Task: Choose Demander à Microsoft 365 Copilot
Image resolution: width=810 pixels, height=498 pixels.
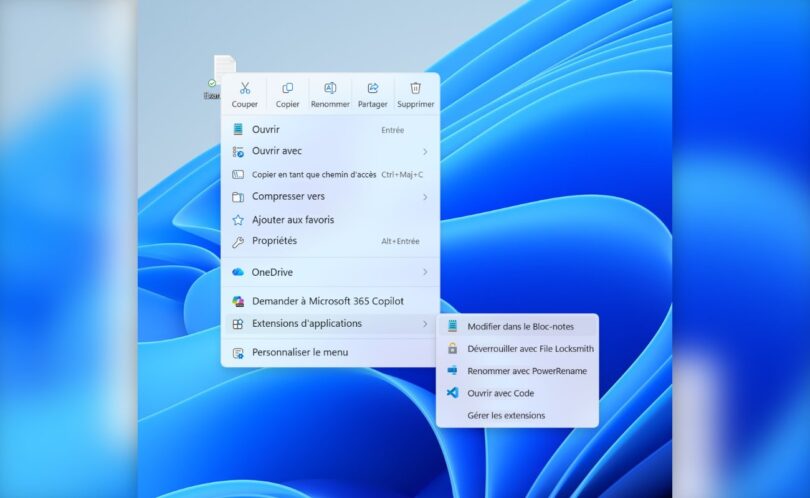Action: click(x=330, y=301)
